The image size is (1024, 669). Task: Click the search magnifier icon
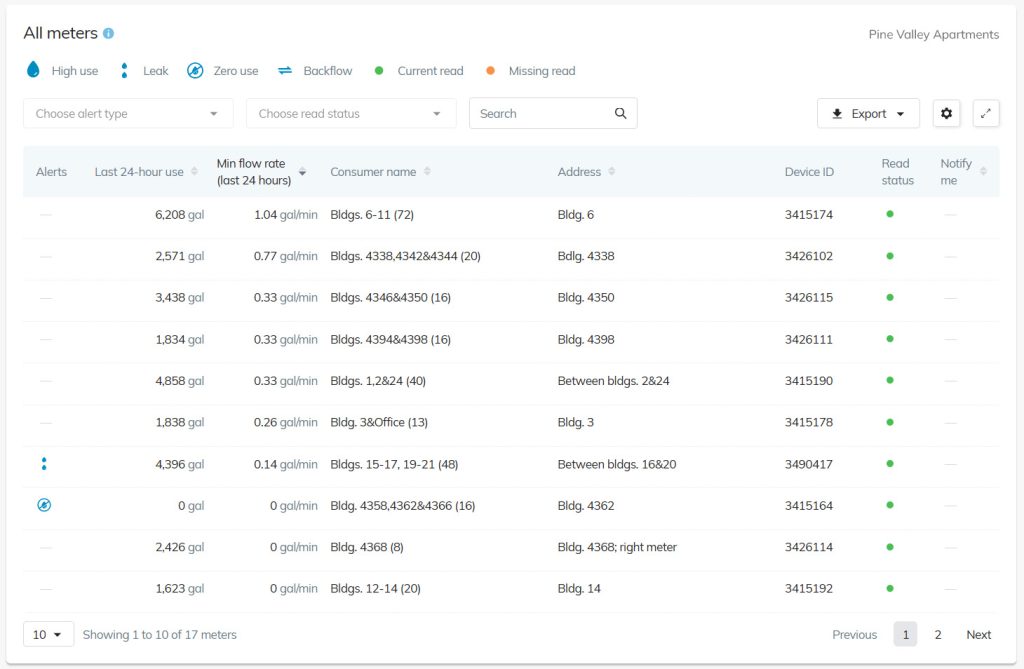point(621,113)
